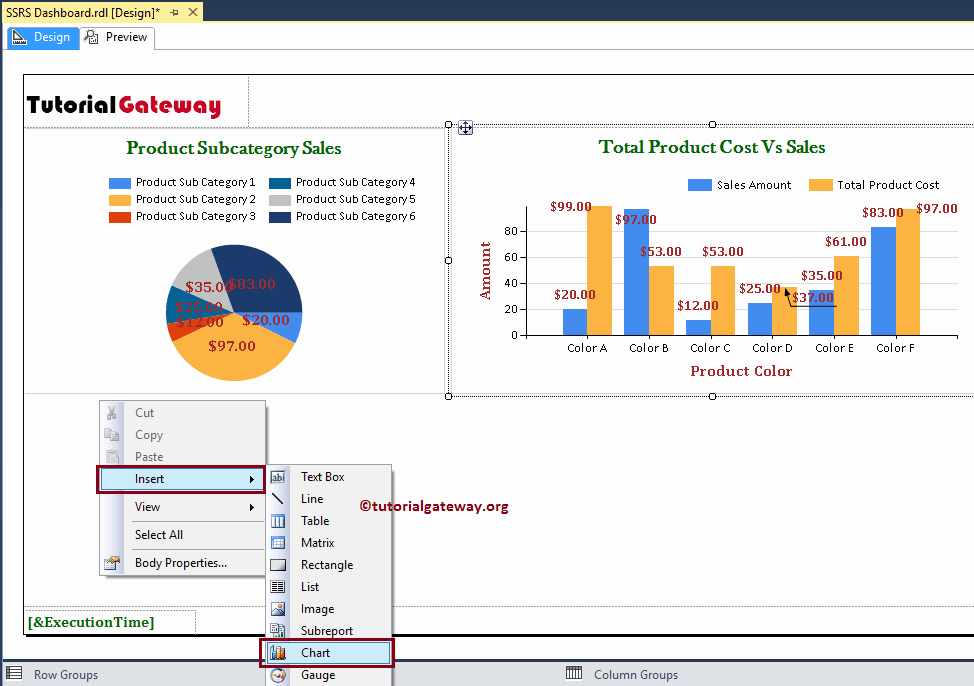This screenshot has height=686, width=974.
Task: Select the Table icon to insert a table
Action: (x=278, y=521)
